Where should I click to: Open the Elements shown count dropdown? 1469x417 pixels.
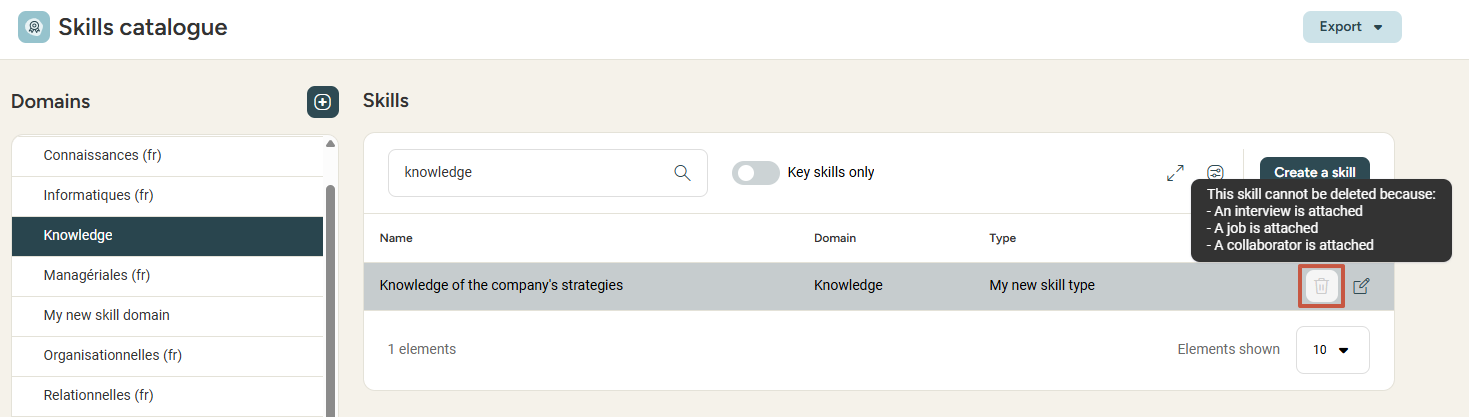(x=1332, y=350)
